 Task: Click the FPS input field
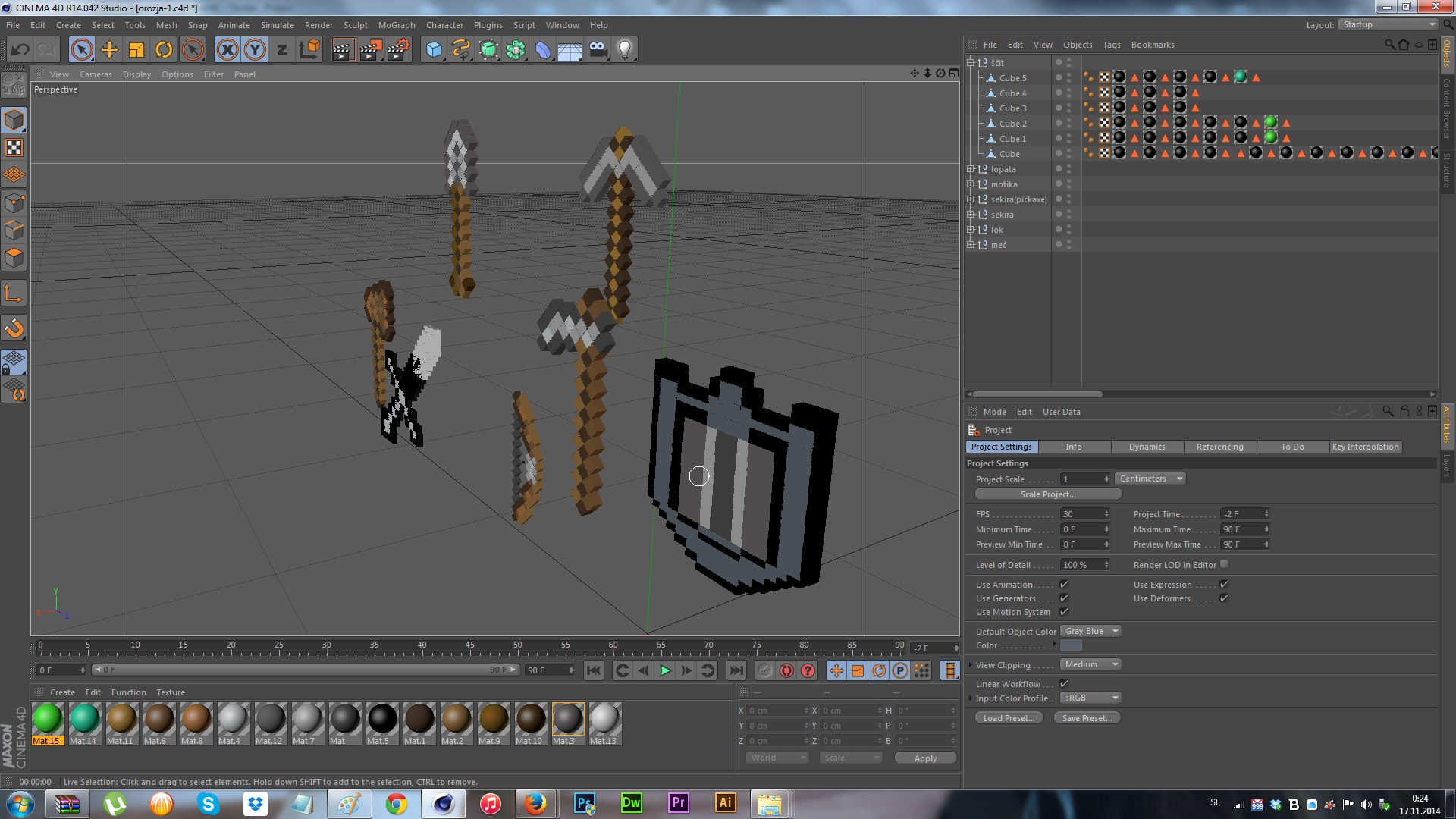pos(1084,514)
